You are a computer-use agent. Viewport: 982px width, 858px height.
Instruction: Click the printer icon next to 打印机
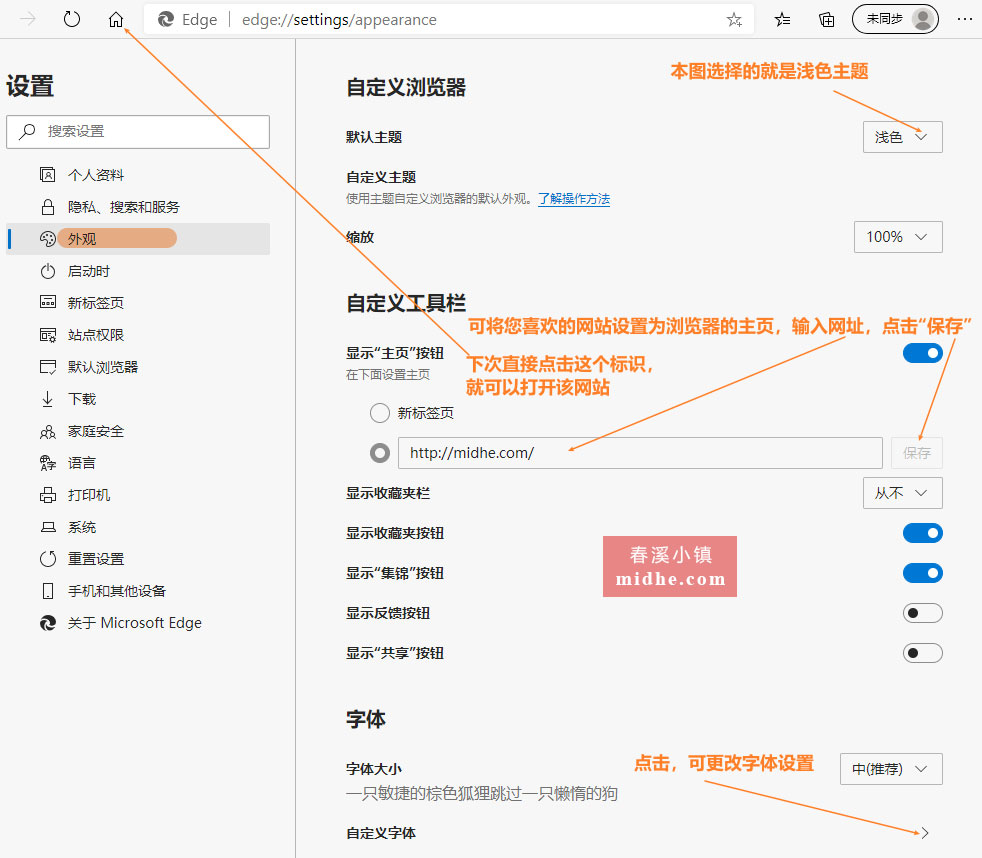48,495
